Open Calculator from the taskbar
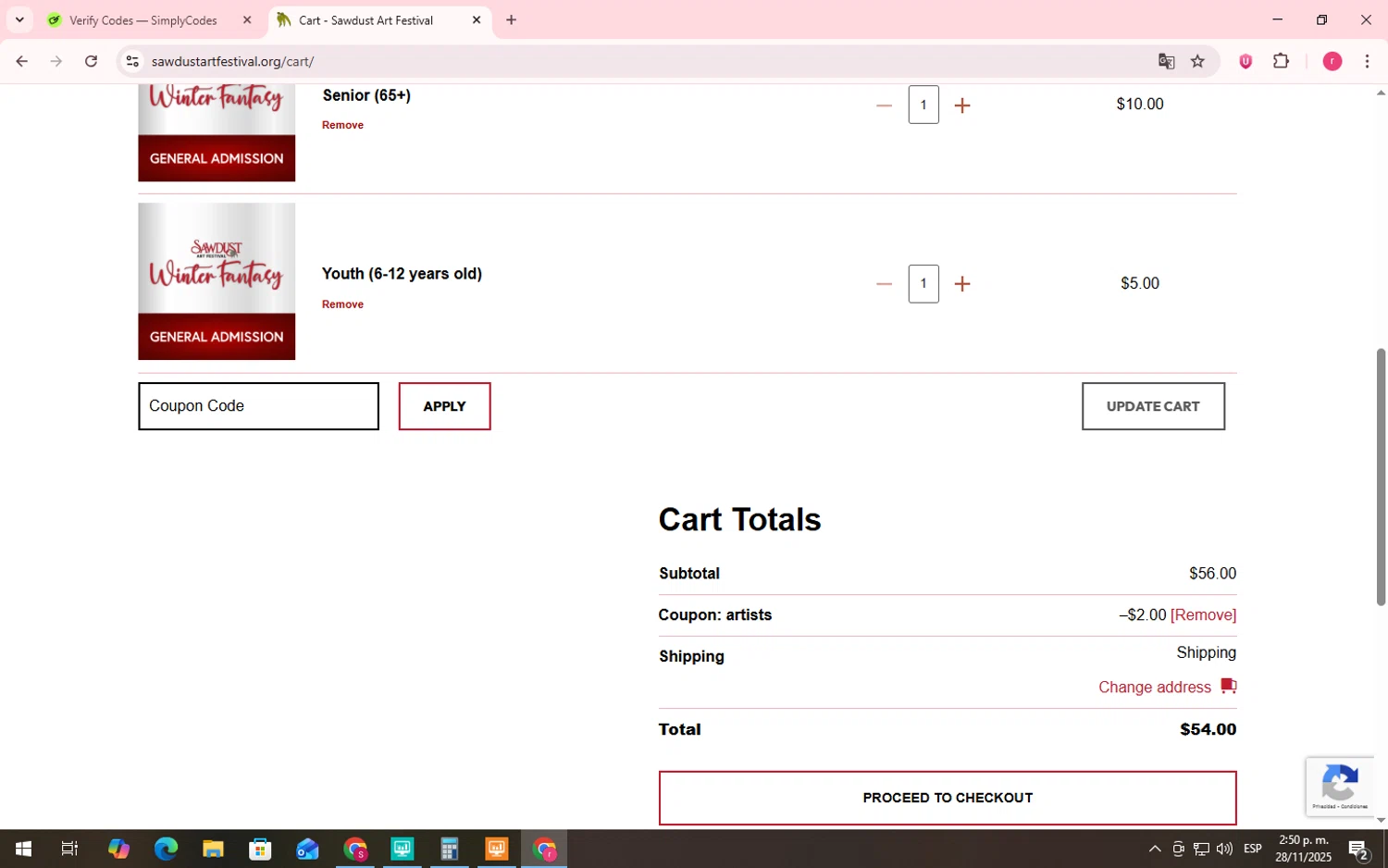The height and width of the screenshot is (868, 1388). click(x=450, y=849)
